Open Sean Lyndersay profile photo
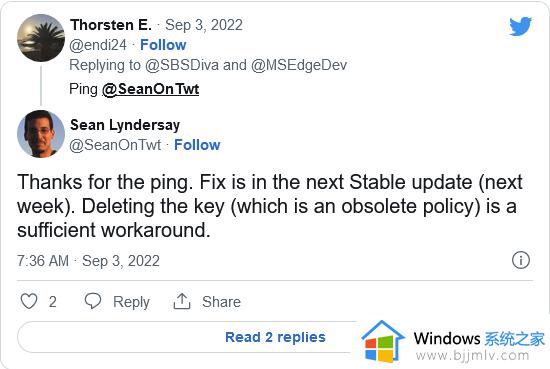This screenshot has width=550, height=369. pyautogui.click(x=41, y=134)
